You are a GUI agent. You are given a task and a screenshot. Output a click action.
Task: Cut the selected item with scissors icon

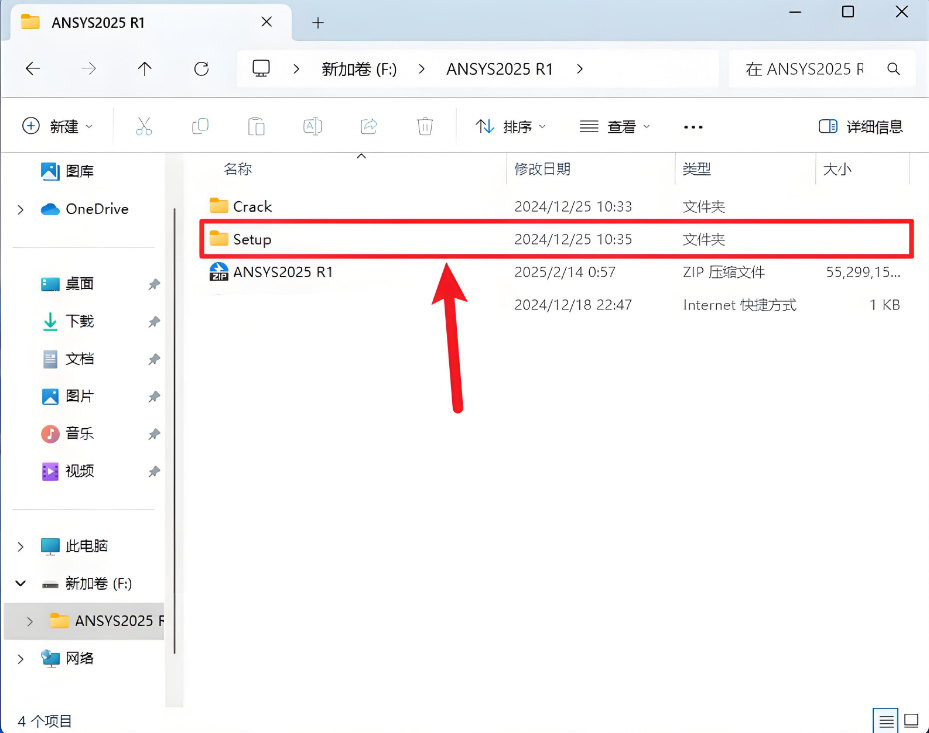pyautogui.click(x=144, y=126)
